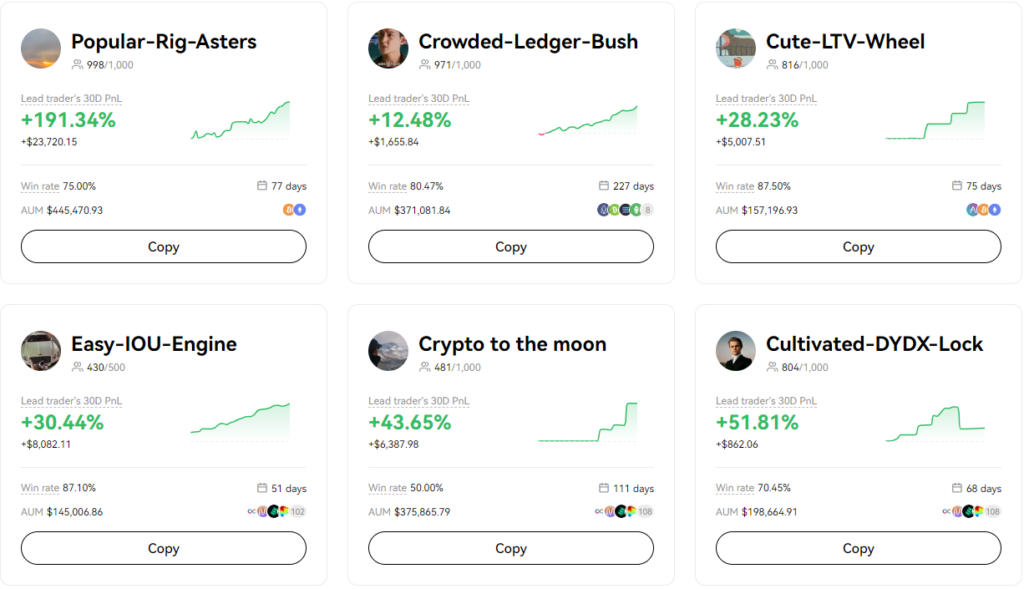Click the followers icon on Cute-LTV-Wheel card
This screenshot has width=1024, height=589.
(770, 62)
